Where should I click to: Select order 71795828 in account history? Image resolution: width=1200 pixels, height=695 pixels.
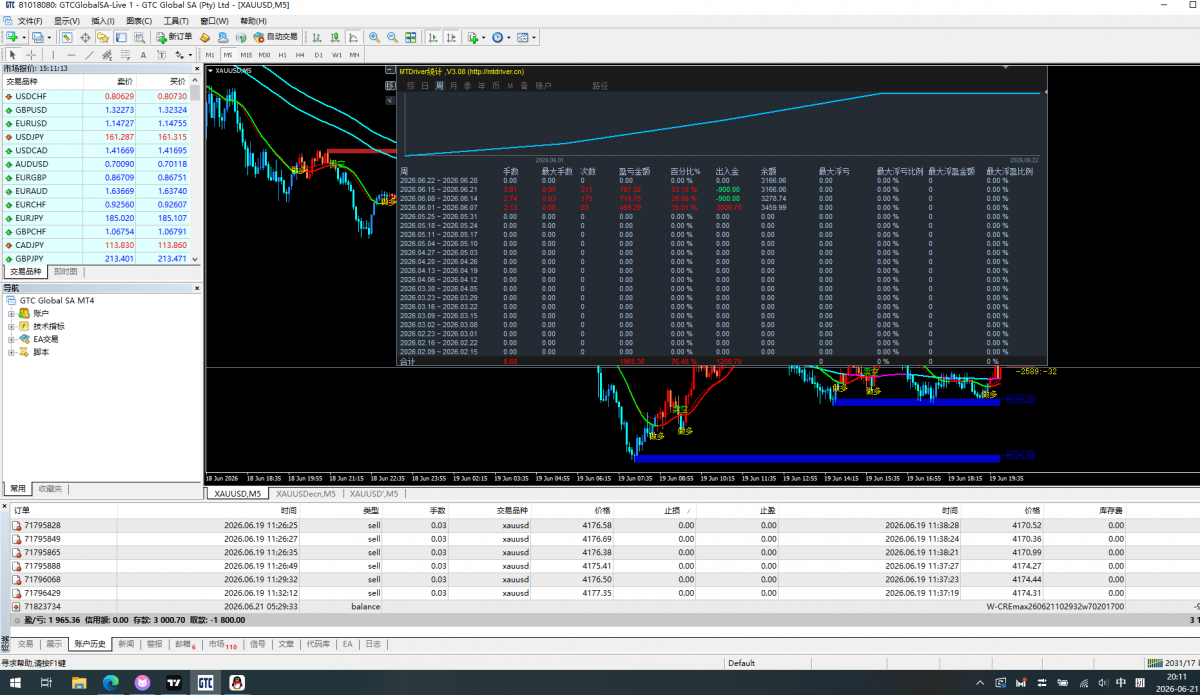[x=600, y=525]
